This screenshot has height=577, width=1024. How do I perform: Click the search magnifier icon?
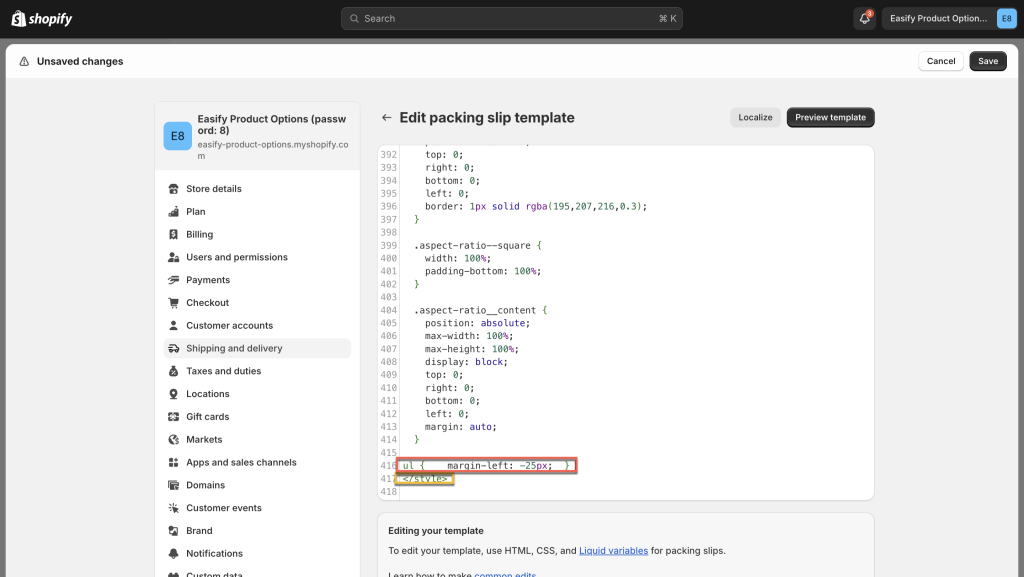354,19
